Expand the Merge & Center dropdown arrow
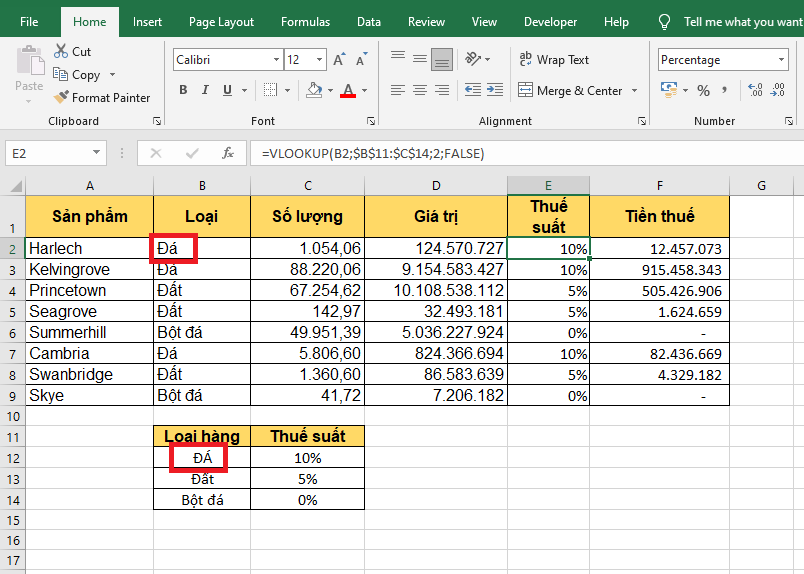The width and height of the screenshot is (804, 574). pos(632,91)
